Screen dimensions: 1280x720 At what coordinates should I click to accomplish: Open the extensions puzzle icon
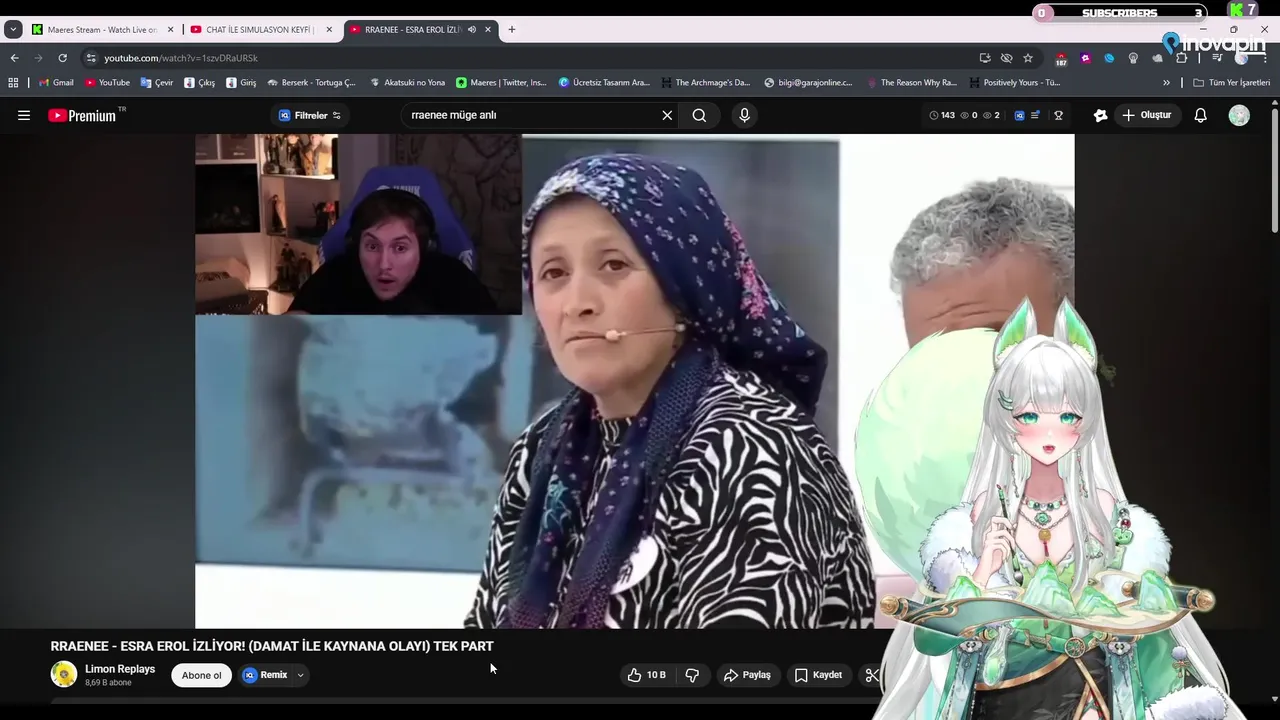click(x=1182, y=58)
